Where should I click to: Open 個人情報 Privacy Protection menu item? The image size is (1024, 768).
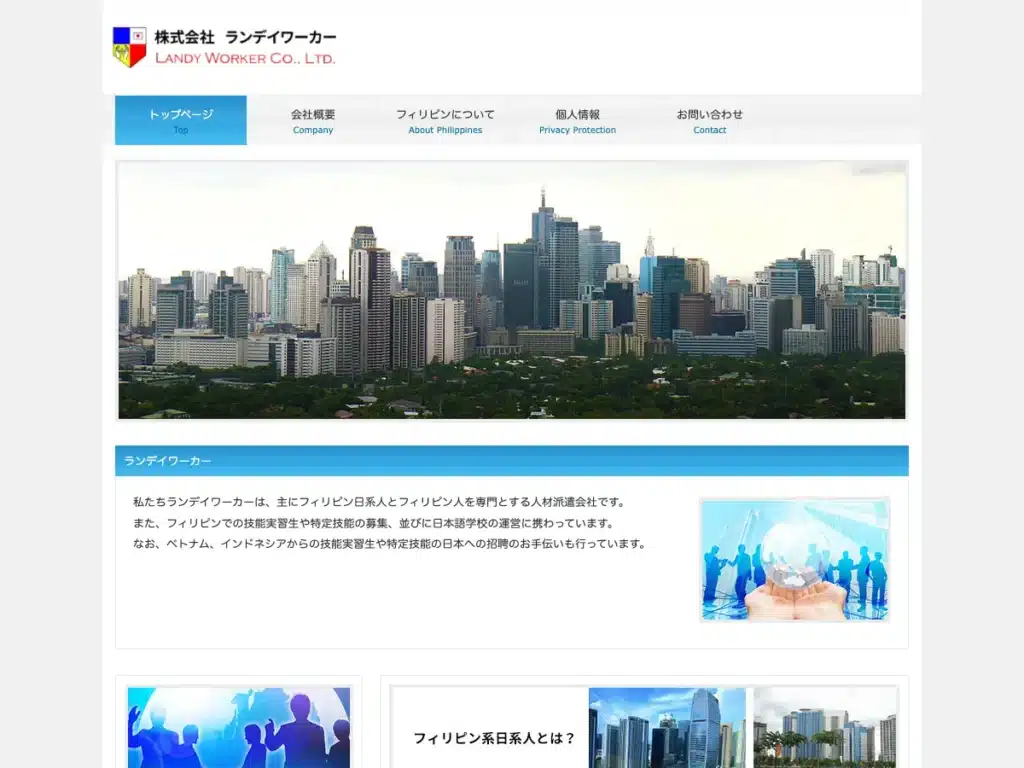tap(577, 121)
